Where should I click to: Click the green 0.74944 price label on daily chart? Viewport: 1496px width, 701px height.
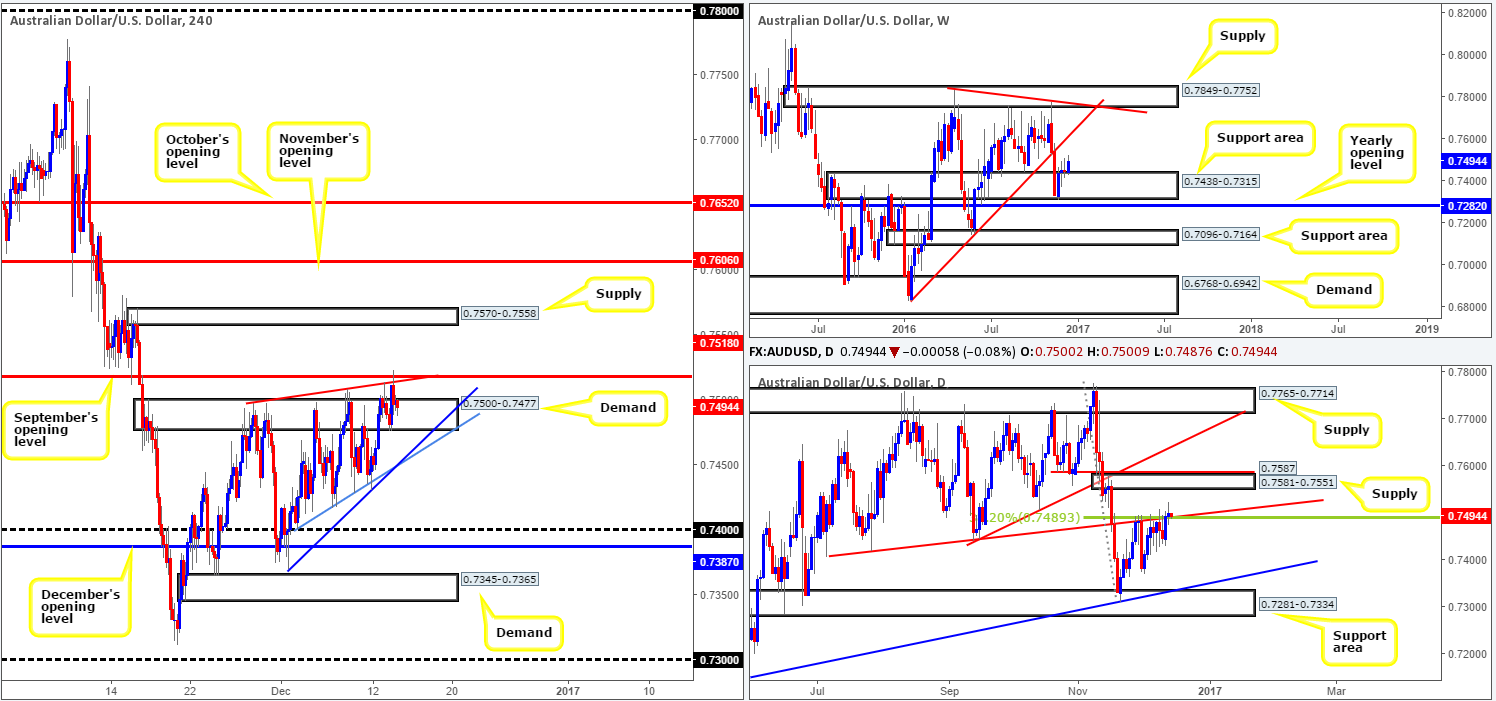pyautogui.click(x=1465, y=517)
